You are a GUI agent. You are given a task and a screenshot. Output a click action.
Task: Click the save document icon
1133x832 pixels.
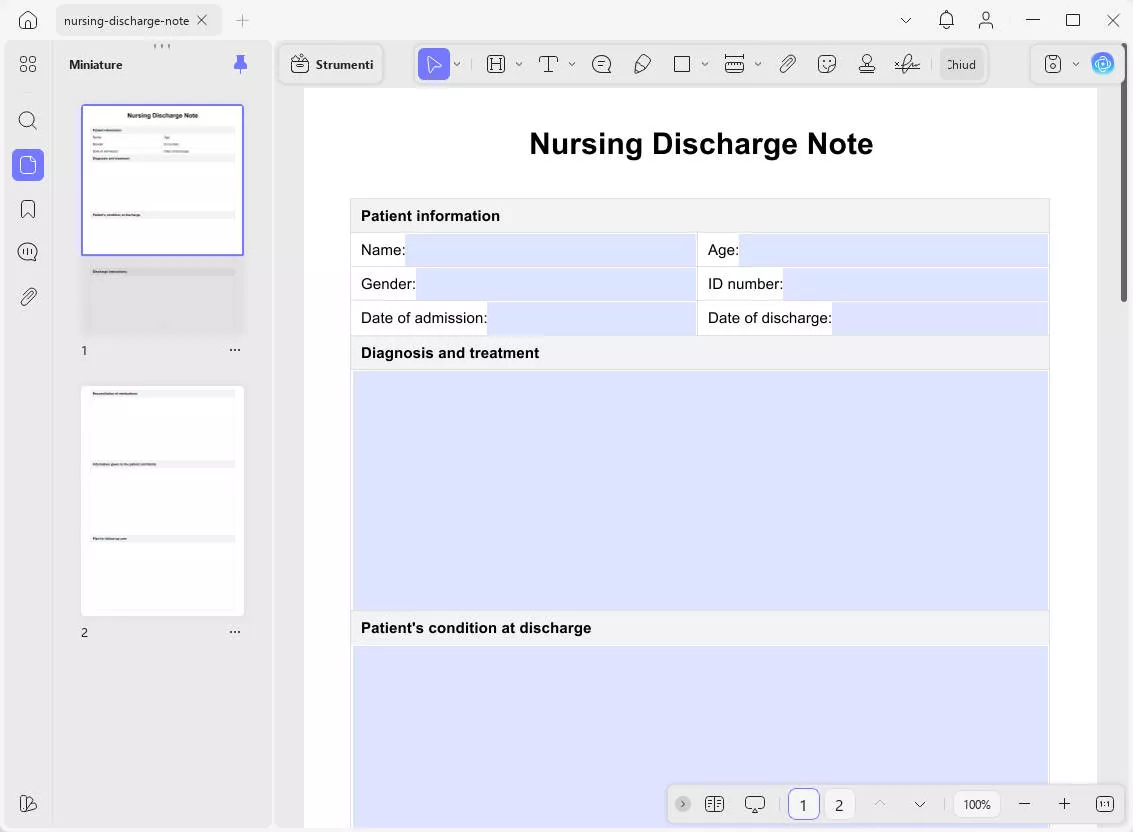pyautogui.click(x=1053, y=64)
